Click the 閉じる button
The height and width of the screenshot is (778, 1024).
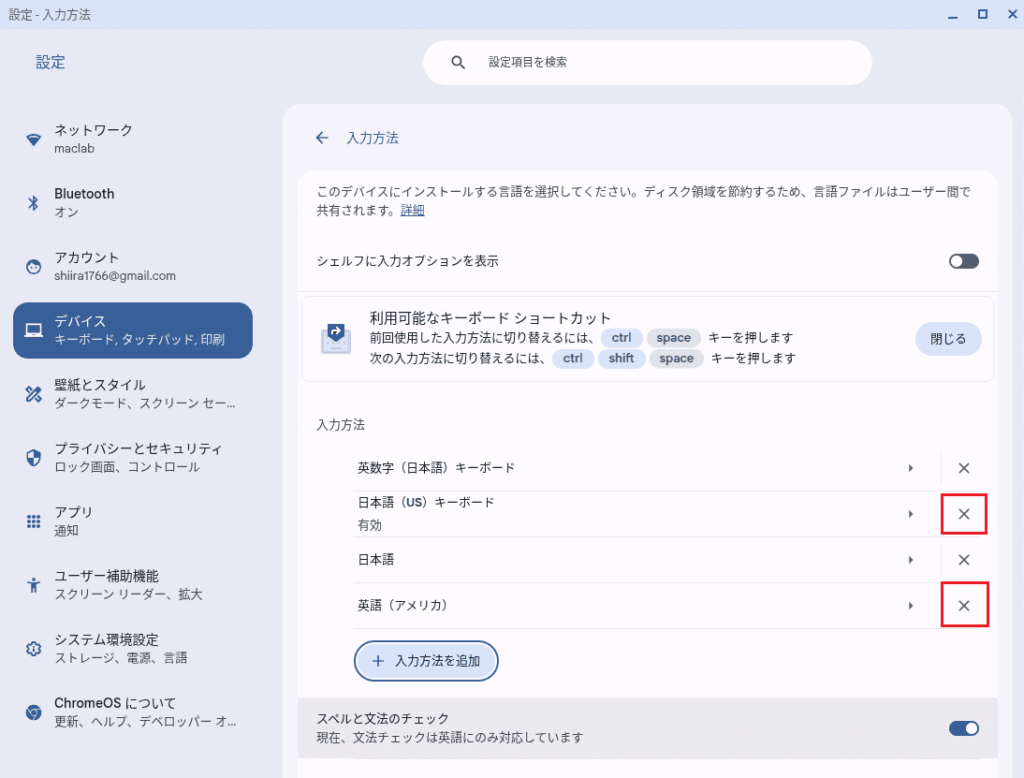948,339
